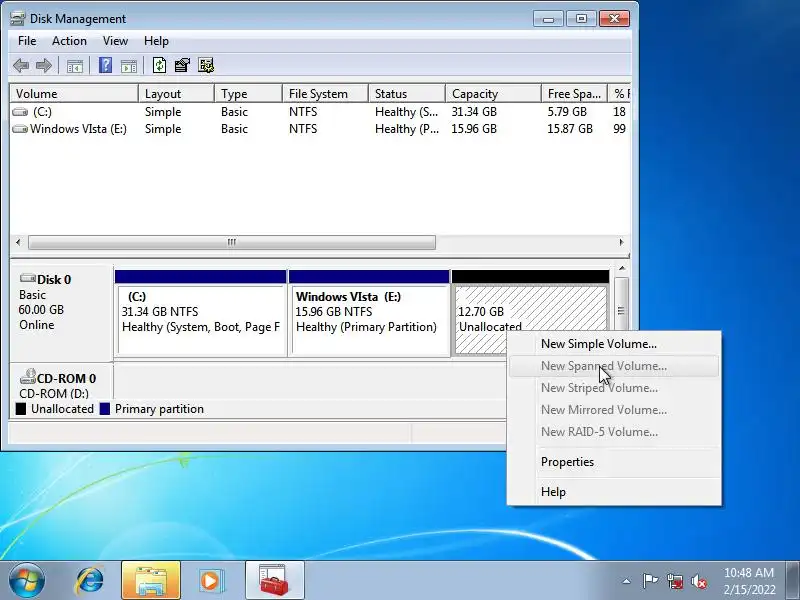Sort by the Free Space column header
Image resolution: width=800 pixels, height=600 pixels.
coord(574,94)
